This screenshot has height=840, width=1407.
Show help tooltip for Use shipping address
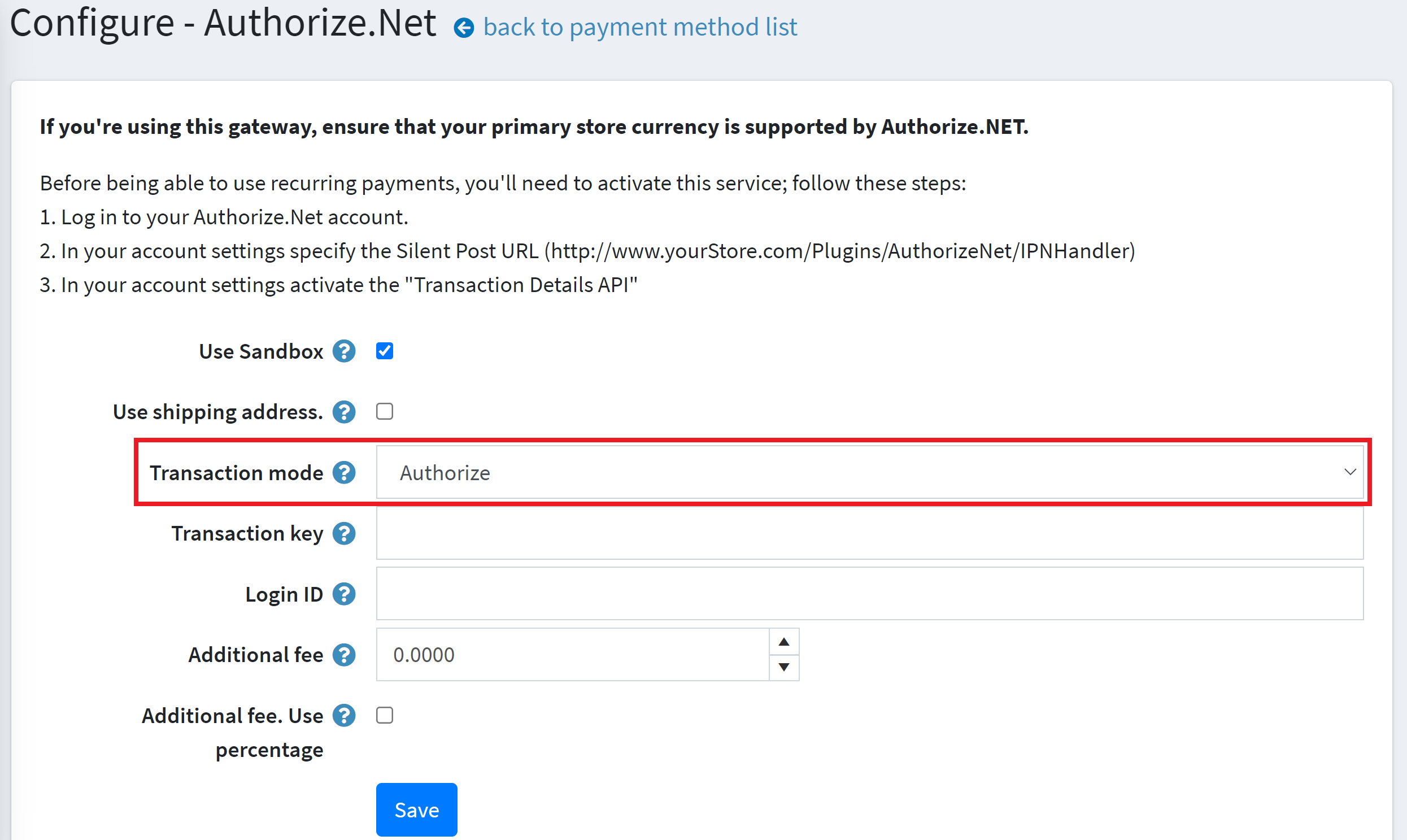pos(344,412)
